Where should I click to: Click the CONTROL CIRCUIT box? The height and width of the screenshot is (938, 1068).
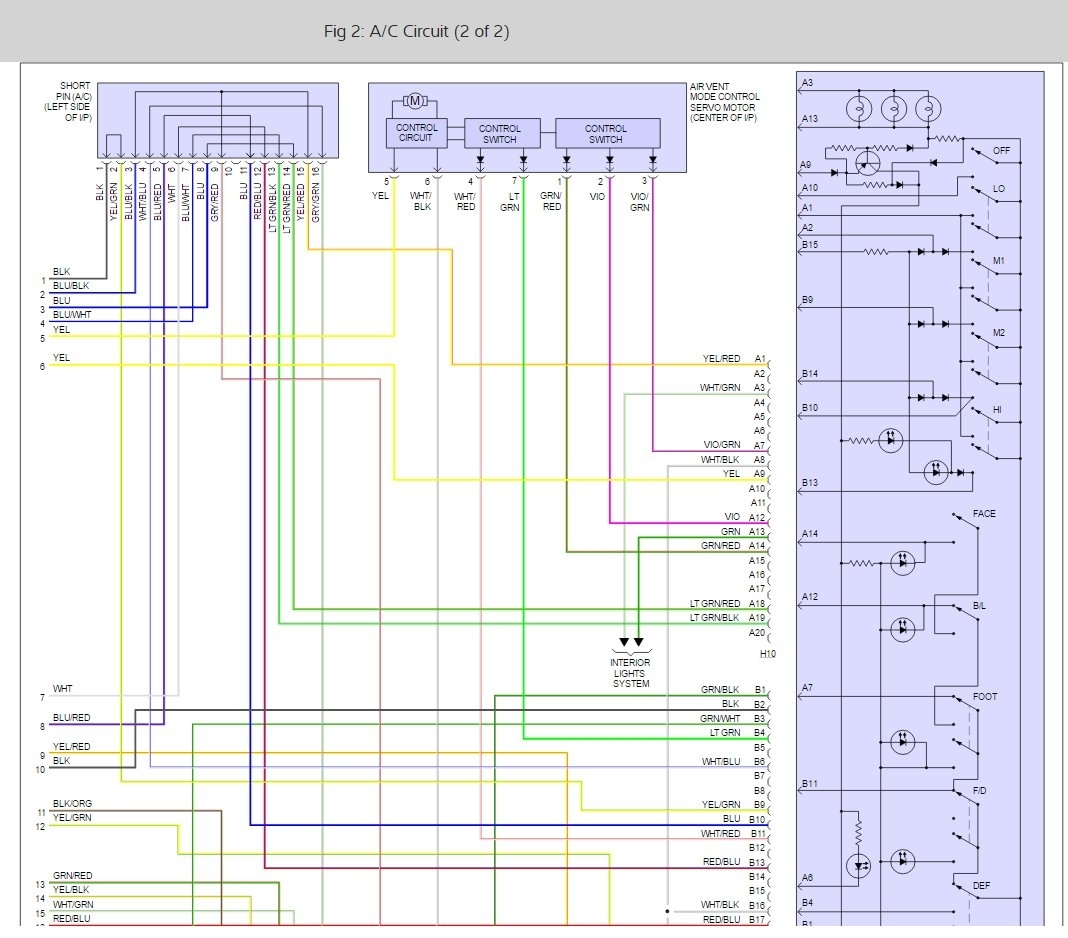pos(416,133)
